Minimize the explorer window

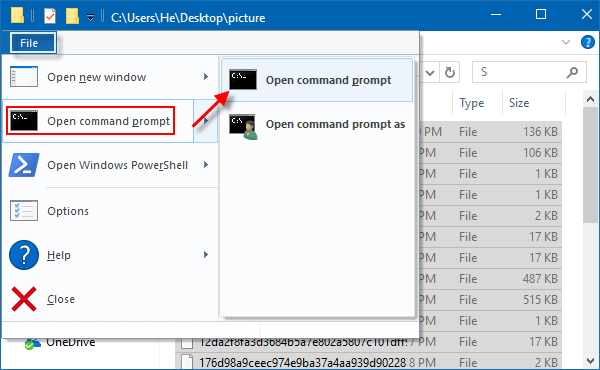pos(496,15)
